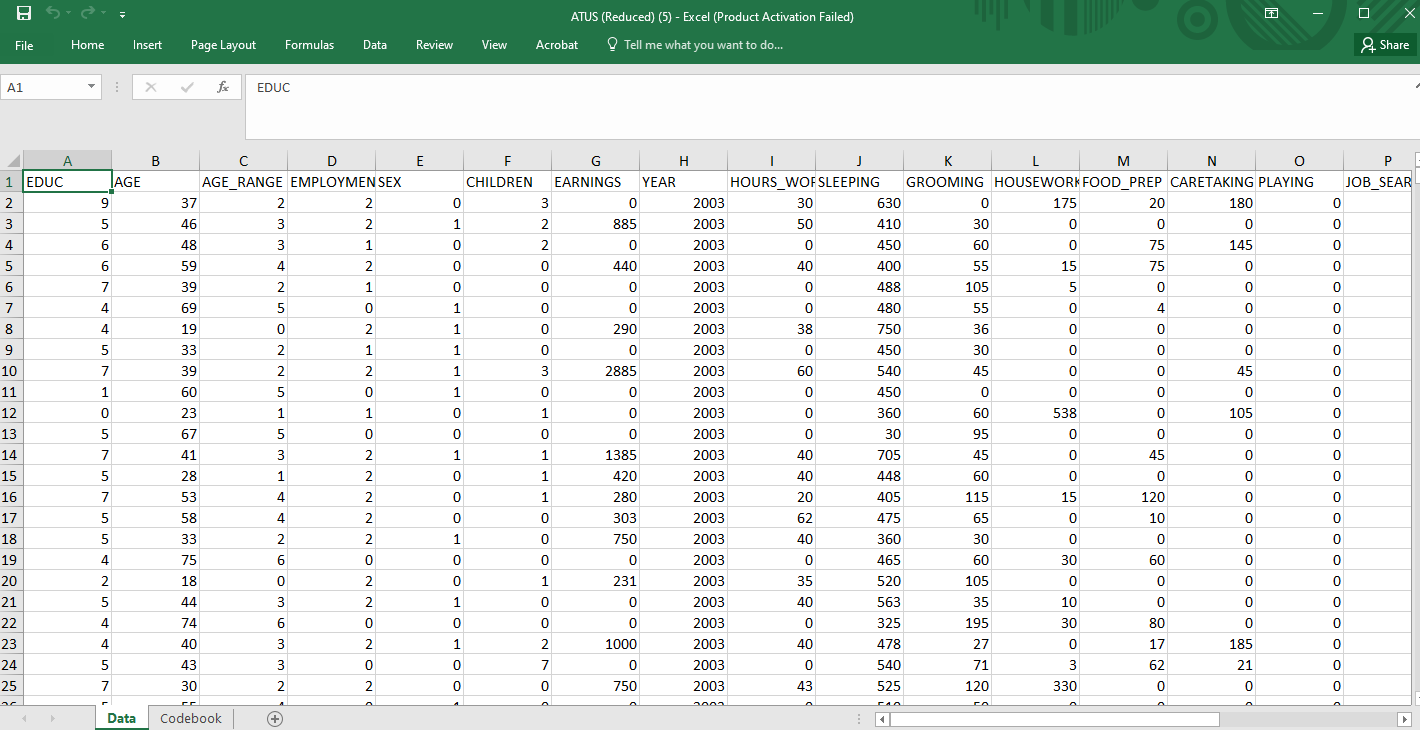Viewport: 1420px width, 730px height.
Task: Switch to the Home ribbon tab
Action: tap(88, 45)
